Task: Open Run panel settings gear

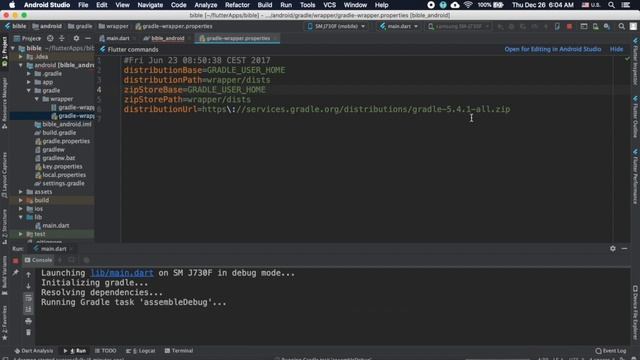Action: [613, 248]
